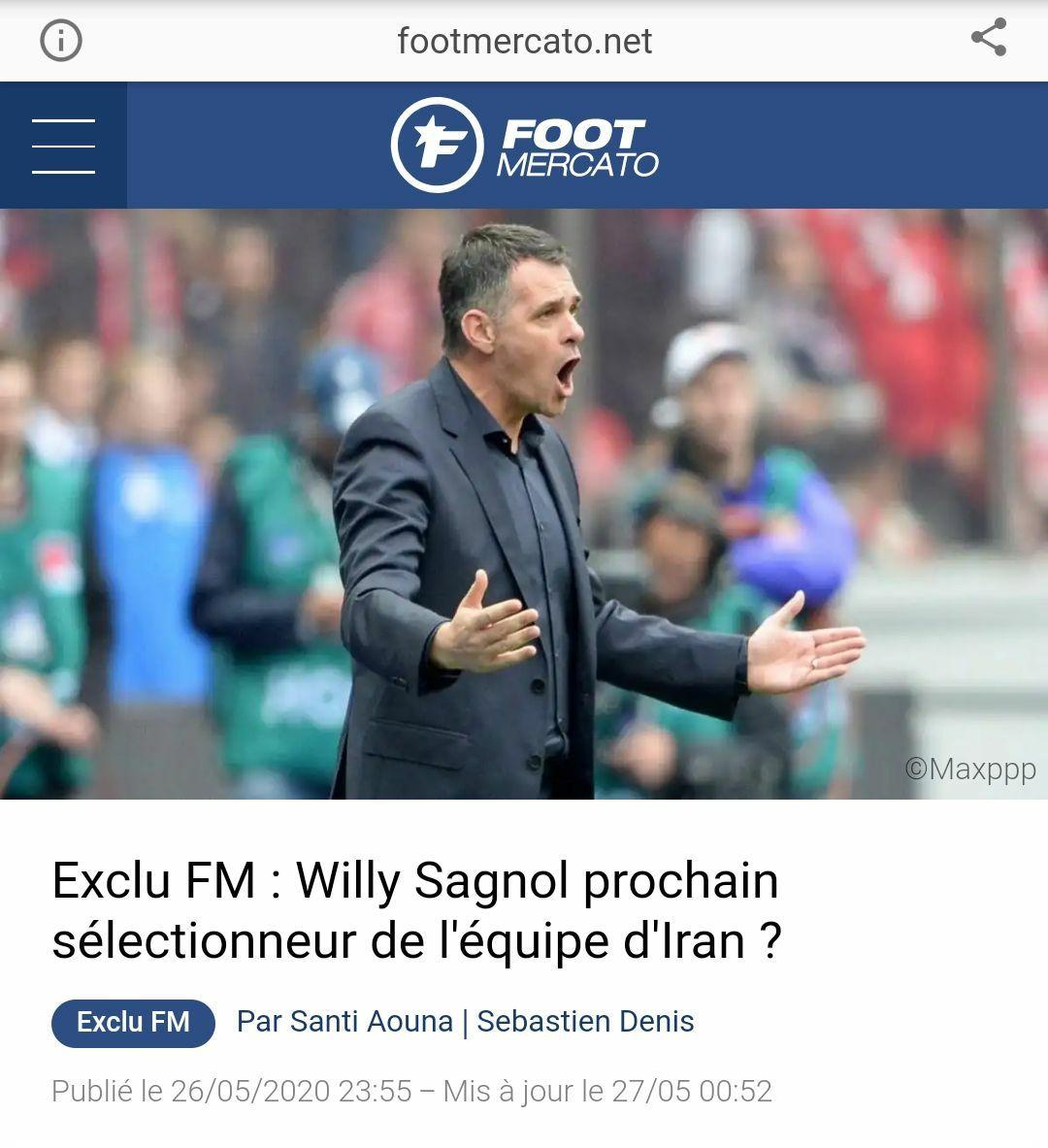This screenshot has height=1148, width=1048.
Task: Click the FOOT MERCATO wordmark
Action: tap(577, 148)
